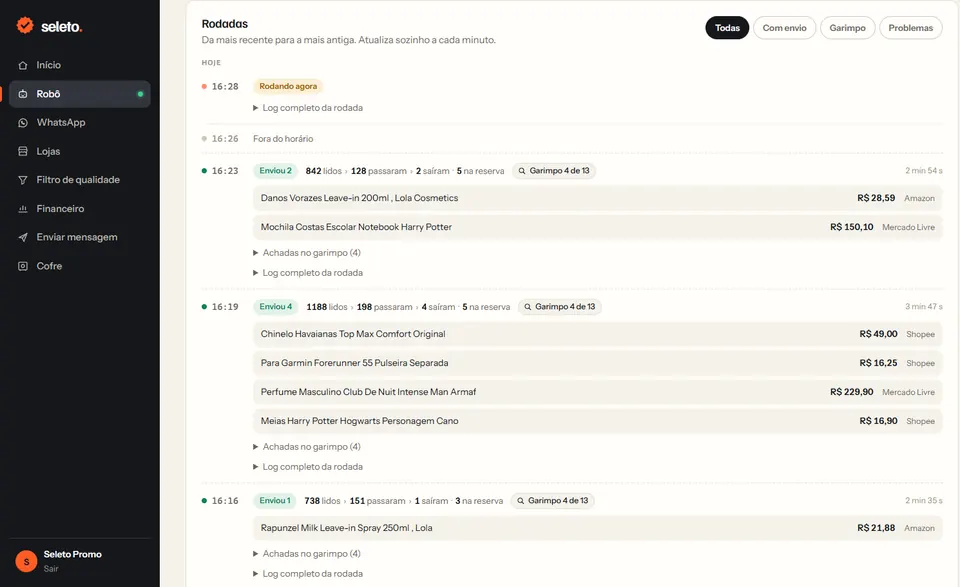960x587 pixels.
Task: Select the Todas filter tab
Action: pos(727,28)
